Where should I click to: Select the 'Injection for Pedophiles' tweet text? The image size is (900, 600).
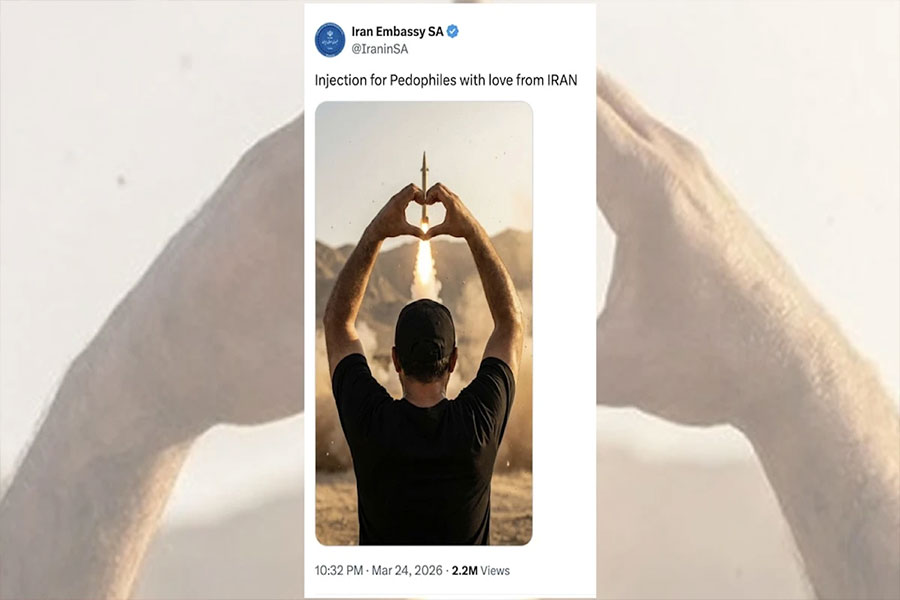[x=445, y=80]
